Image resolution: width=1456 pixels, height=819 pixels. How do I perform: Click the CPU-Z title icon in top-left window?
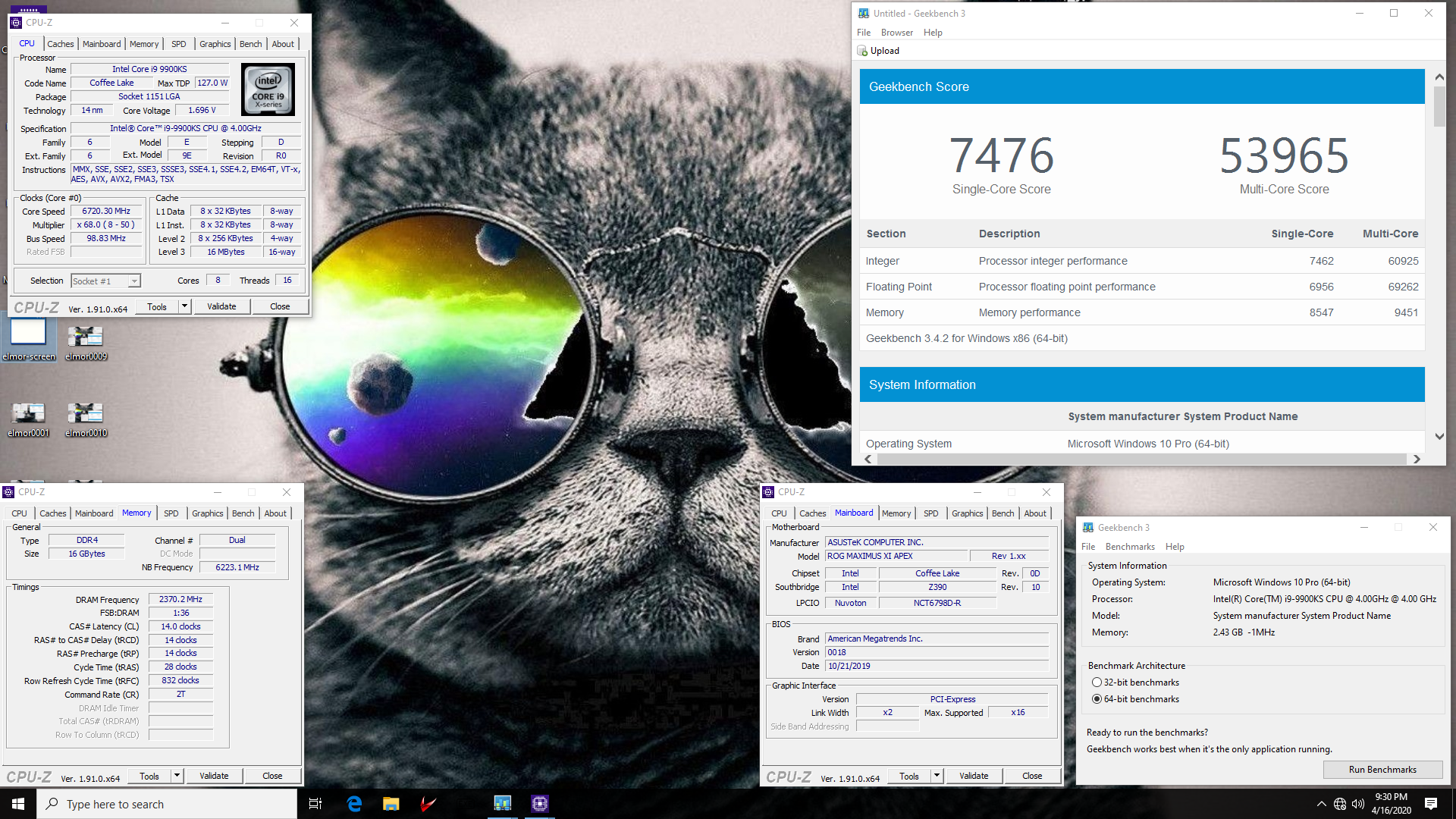(16, 23)
